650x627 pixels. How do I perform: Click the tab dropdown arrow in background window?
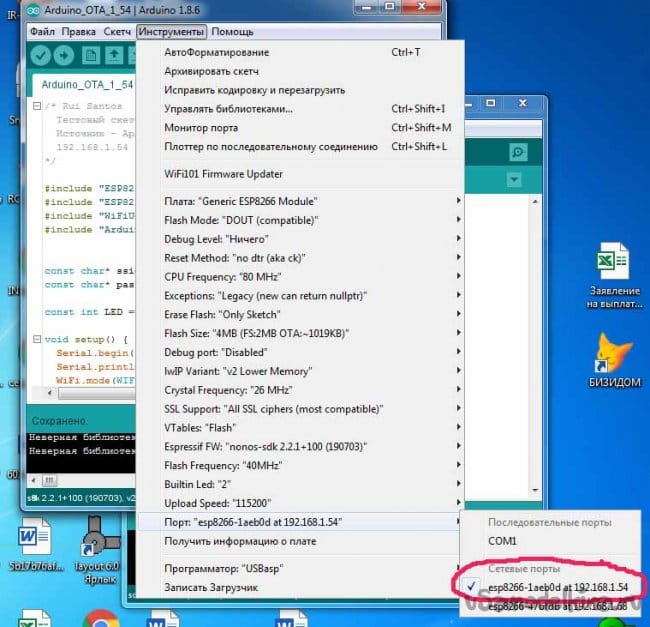(515, 180)
